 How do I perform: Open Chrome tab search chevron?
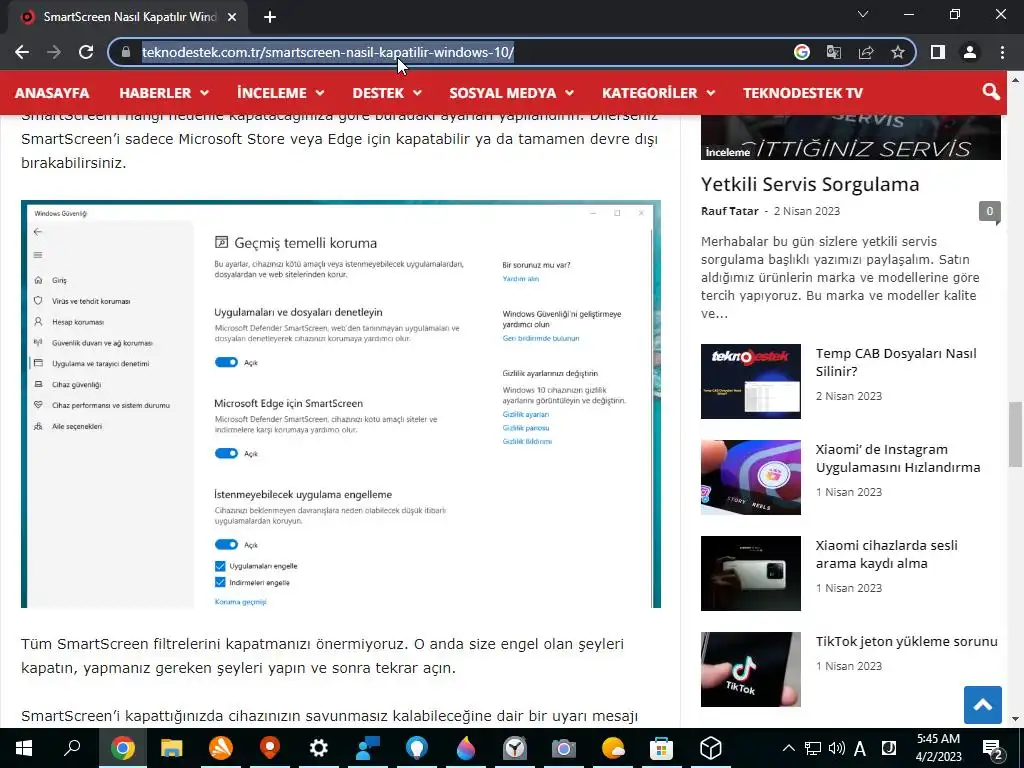tap(863, 14)
